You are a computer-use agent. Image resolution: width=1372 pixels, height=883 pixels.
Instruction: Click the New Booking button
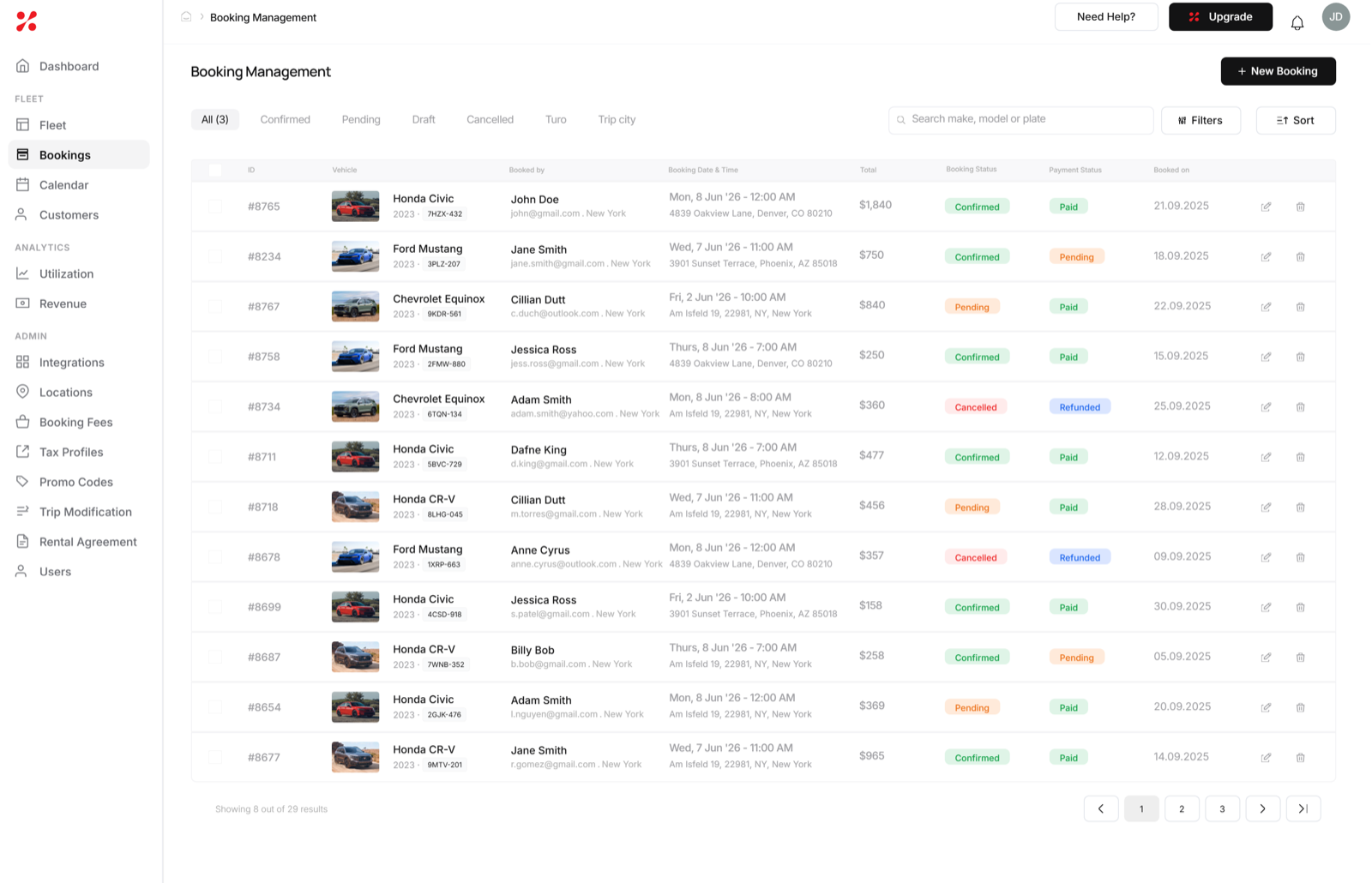(1278, 71)
